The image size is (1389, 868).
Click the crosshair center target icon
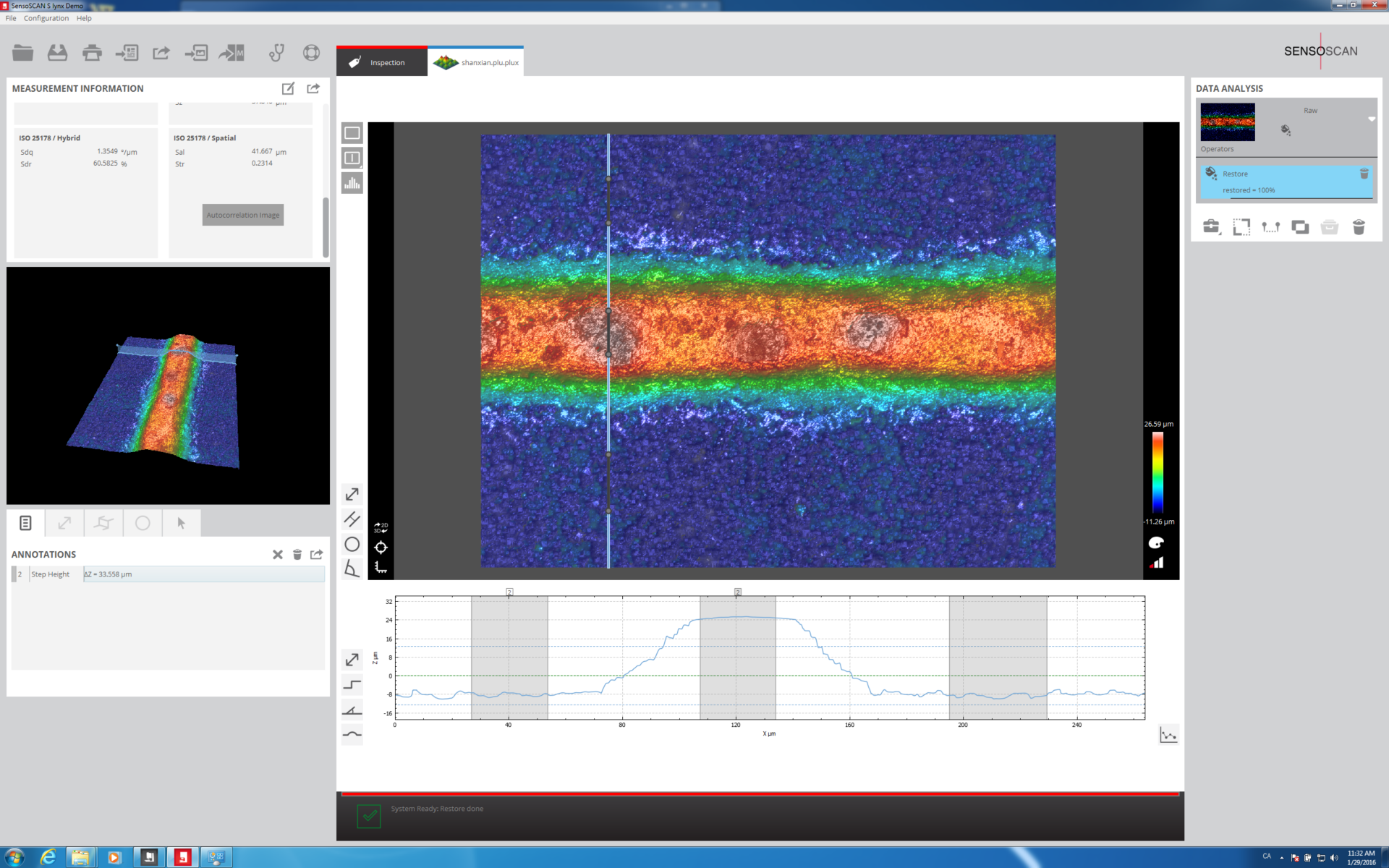pyautogui.click(x=381, y=548)
